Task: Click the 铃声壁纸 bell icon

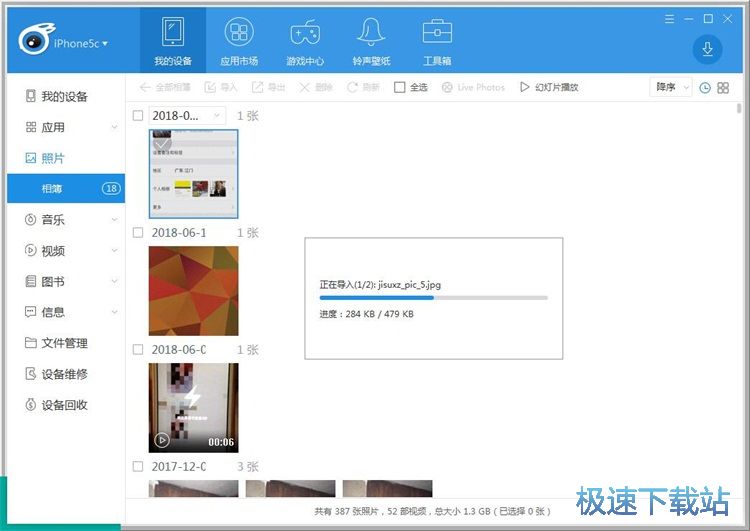Action: (x=371, y=33)
